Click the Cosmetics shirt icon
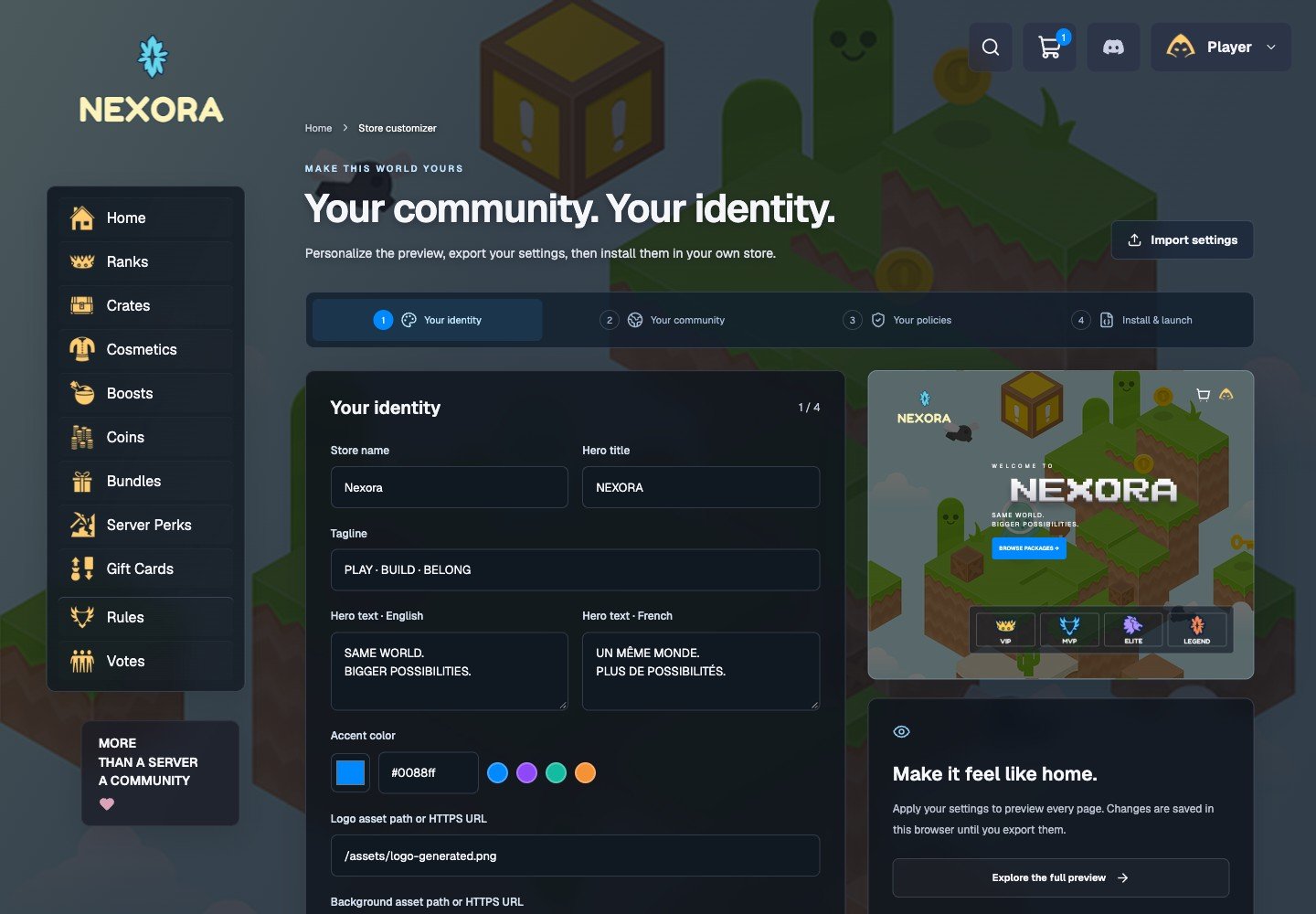 (82, 349)
